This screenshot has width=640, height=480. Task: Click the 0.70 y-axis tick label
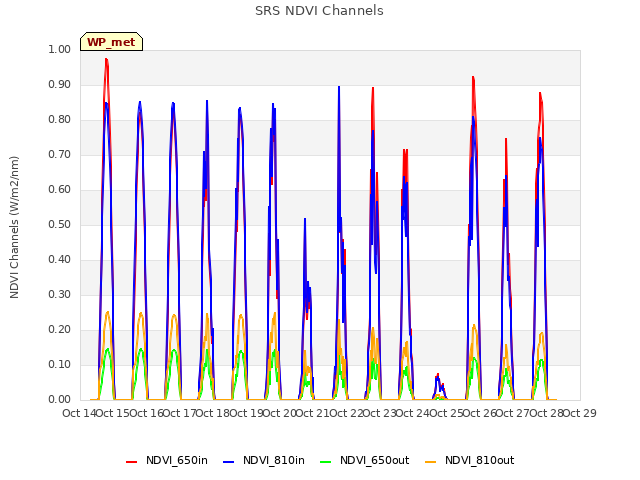click(x=60, y=155)
